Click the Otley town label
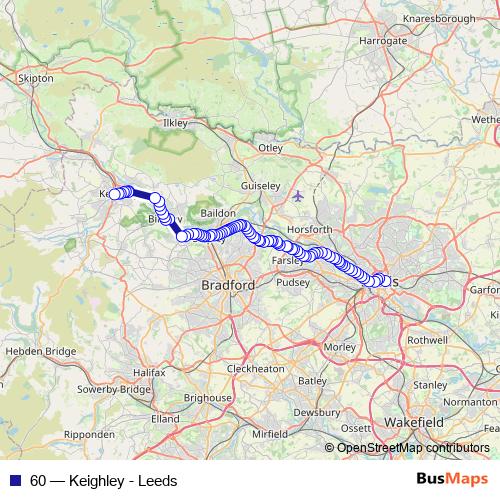Viewport: 500px width, 500px height. 271,148
